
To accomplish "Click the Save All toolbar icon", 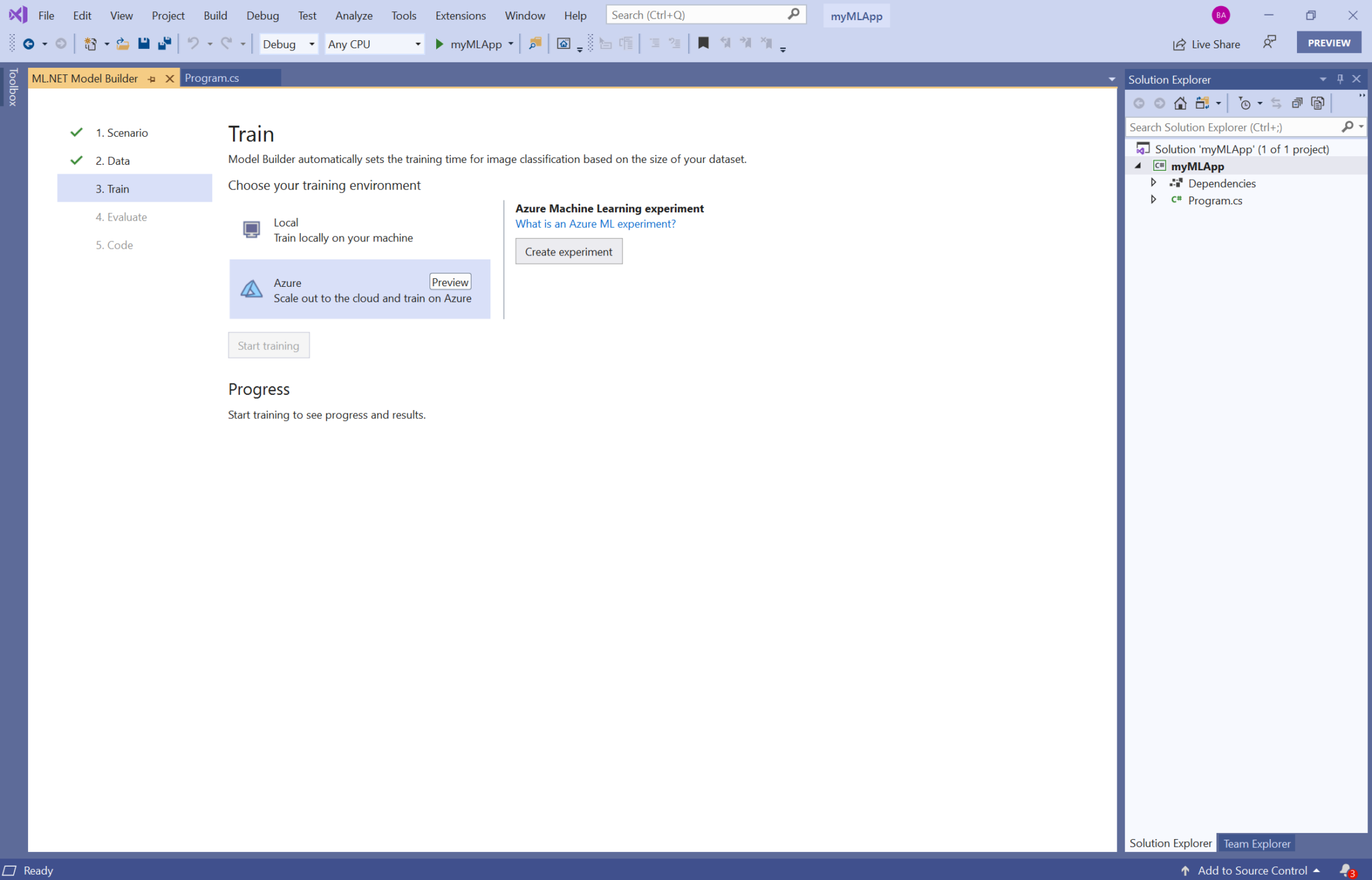I will pos(164,44).
